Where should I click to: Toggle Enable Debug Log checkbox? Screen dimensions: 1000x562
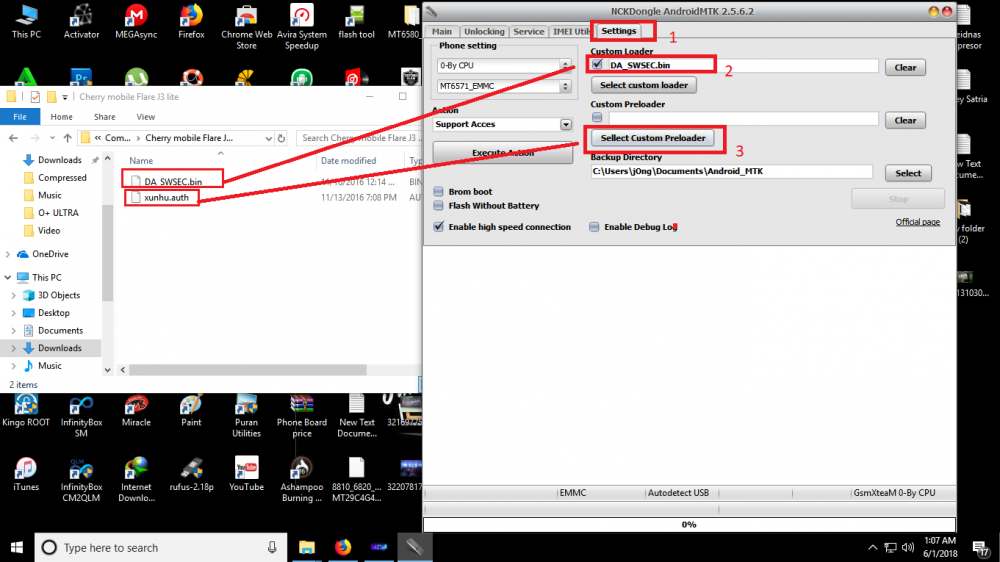pyautogui.click(x=594, y=226)
